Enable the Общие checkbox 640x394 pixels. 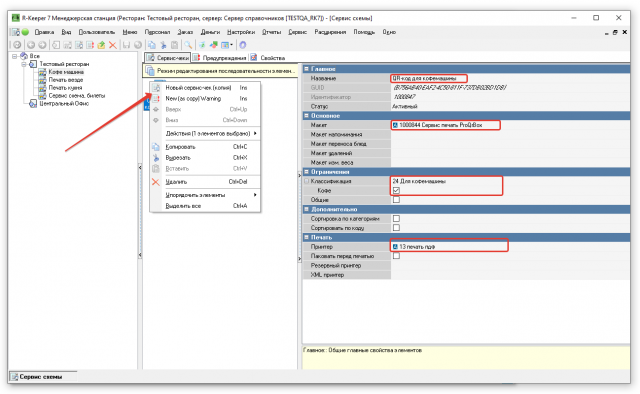396,200
